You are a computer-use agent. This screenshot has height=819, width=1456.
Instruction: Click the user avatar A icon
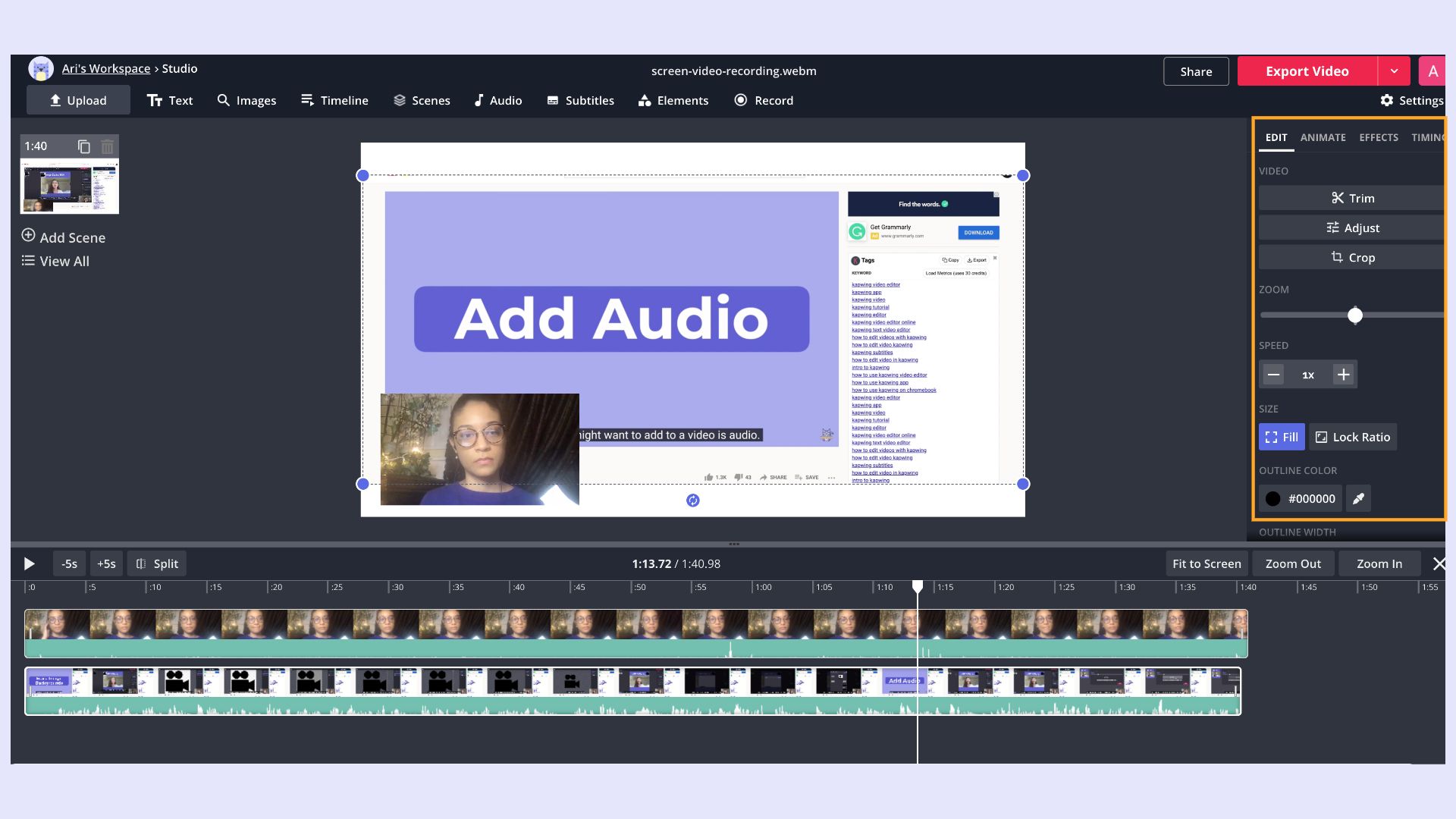1432,71
